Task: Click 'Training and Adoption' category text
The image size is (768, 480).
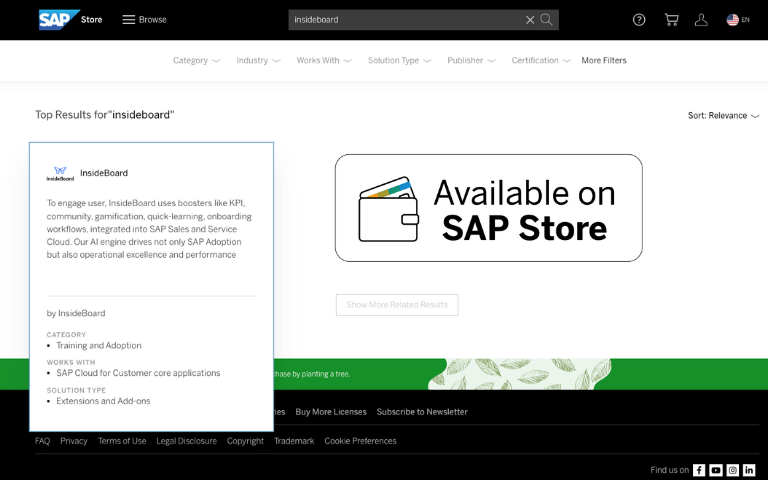Action: 99,345
